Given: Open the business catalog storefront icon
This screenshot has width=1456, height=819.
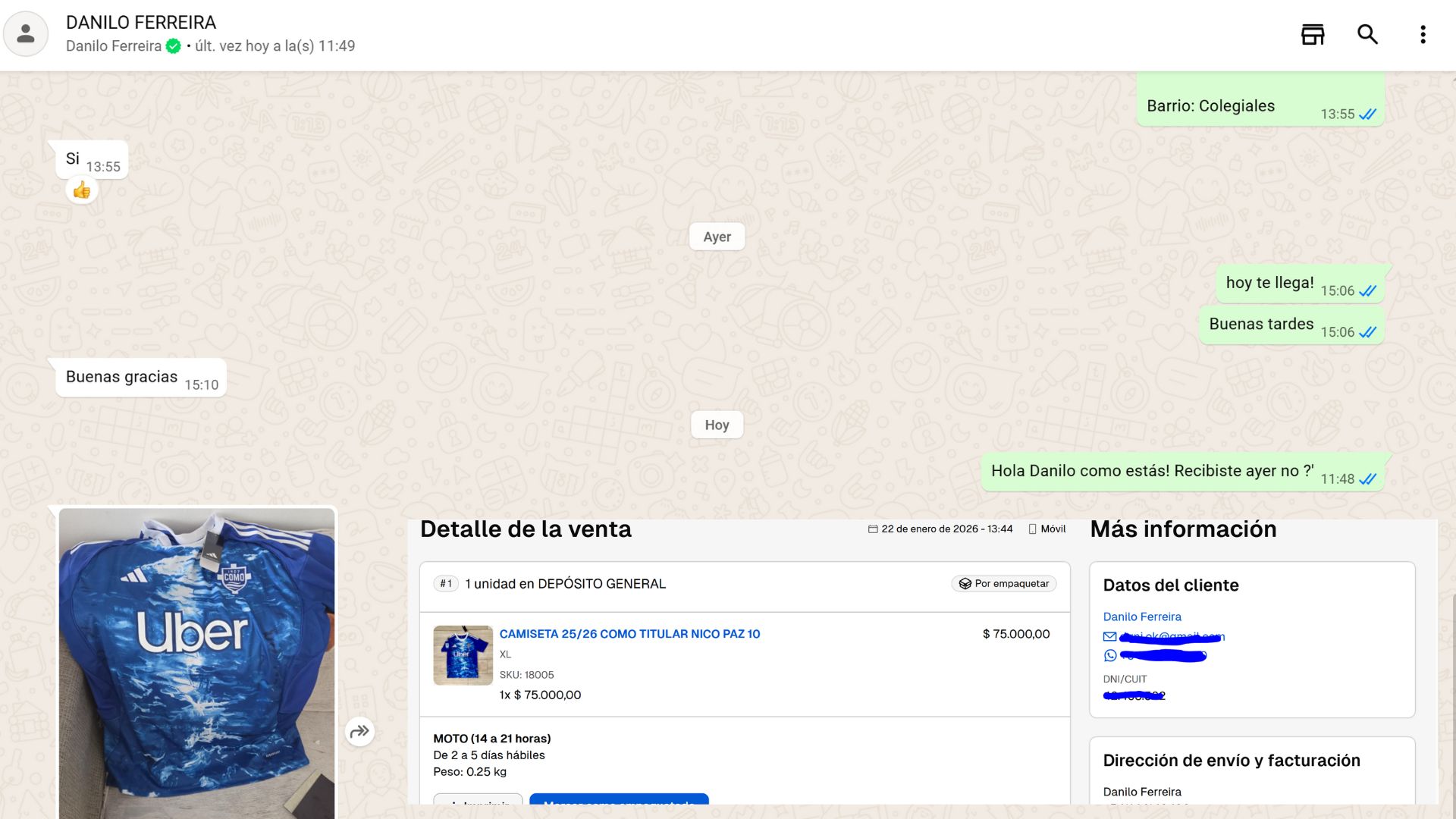Looking at the screenshot, I should point(1313,35).
